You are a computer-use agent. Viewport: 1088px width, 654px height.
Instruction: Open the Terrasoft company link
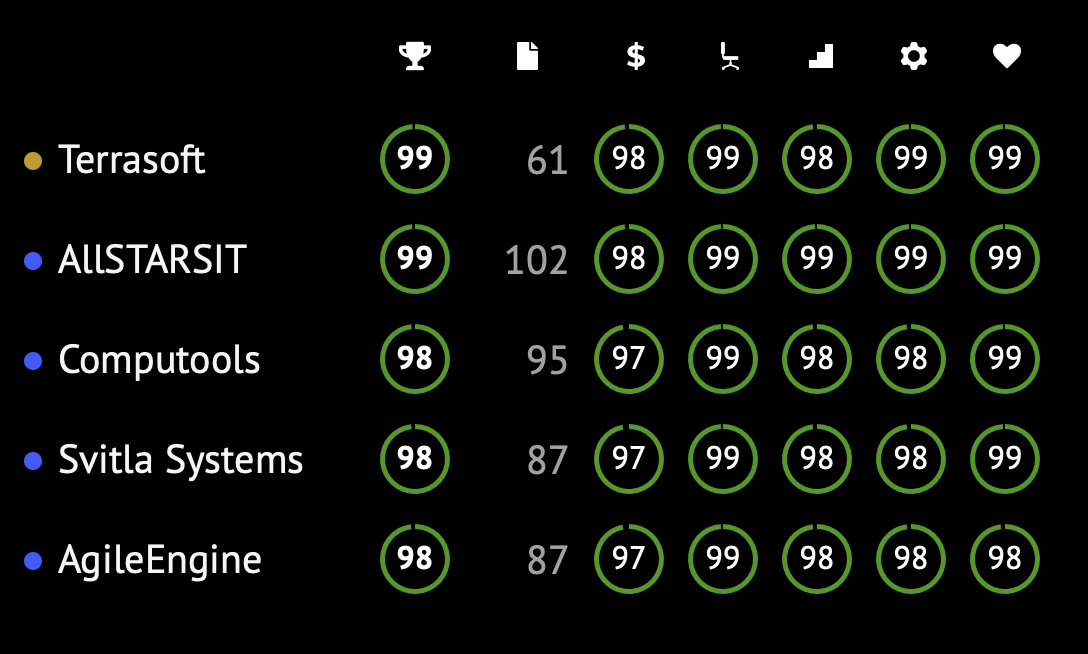click(x=131, y=160)
